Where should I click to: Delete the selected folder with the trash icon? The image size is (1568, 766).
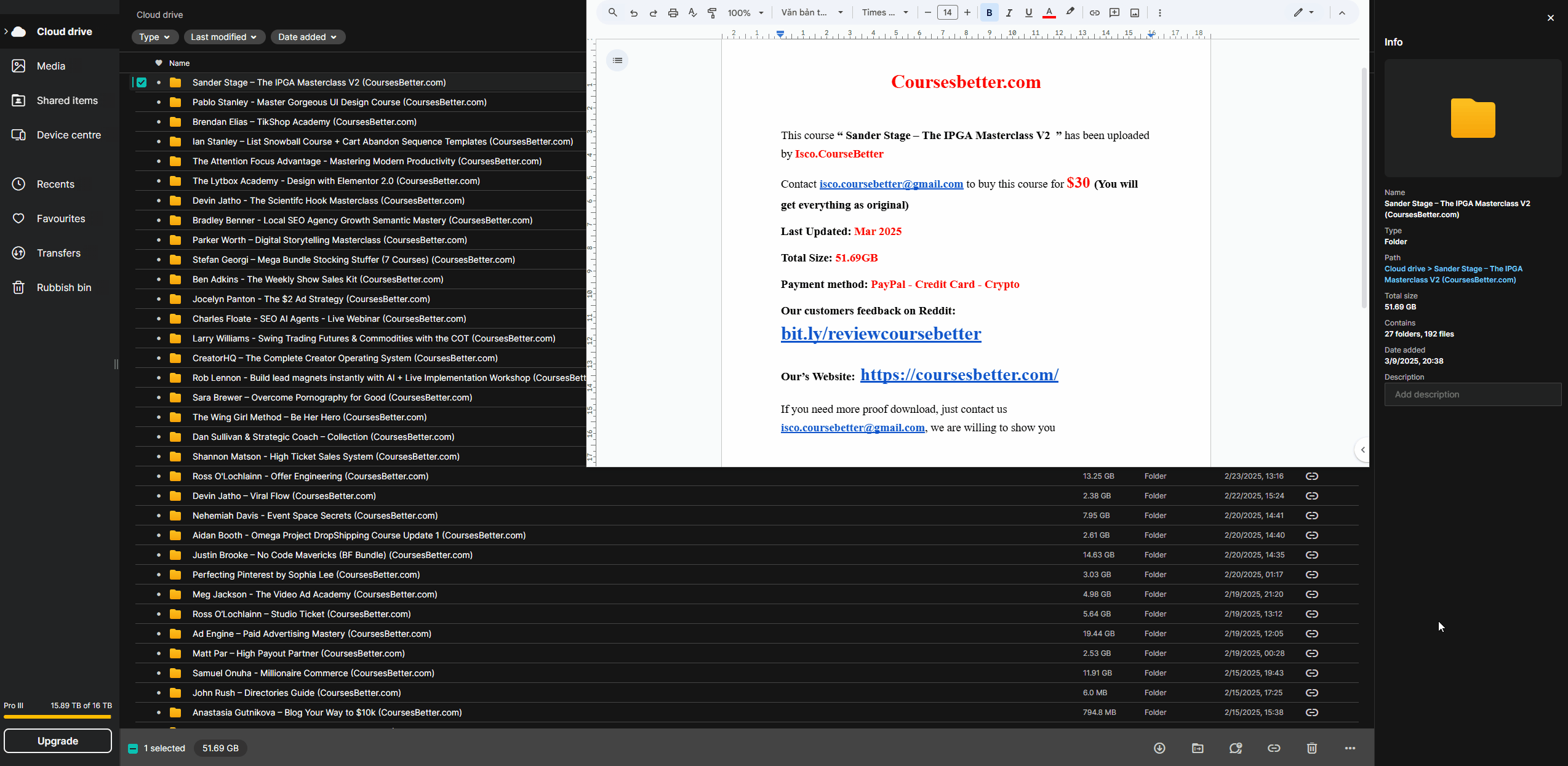tap(1311, 748)
